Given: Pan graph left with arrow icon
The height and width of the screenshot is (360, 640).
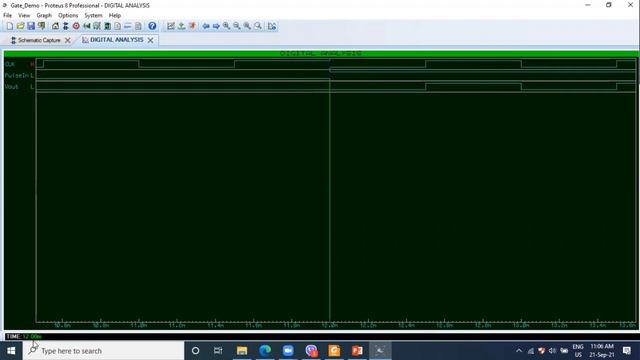Looking at the screenshot, I should (x=206, y=26).
